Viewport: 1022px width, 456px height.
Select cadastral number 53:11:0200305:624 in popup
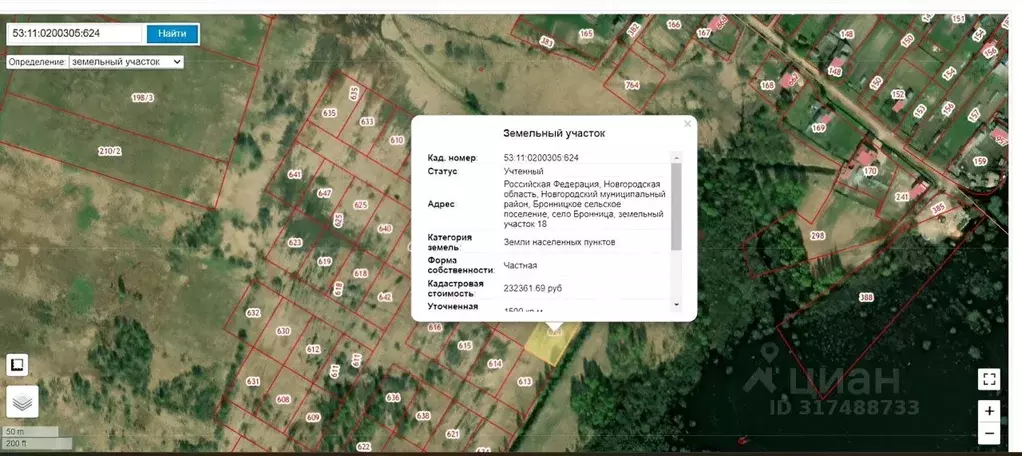click(x=541, y=158)
